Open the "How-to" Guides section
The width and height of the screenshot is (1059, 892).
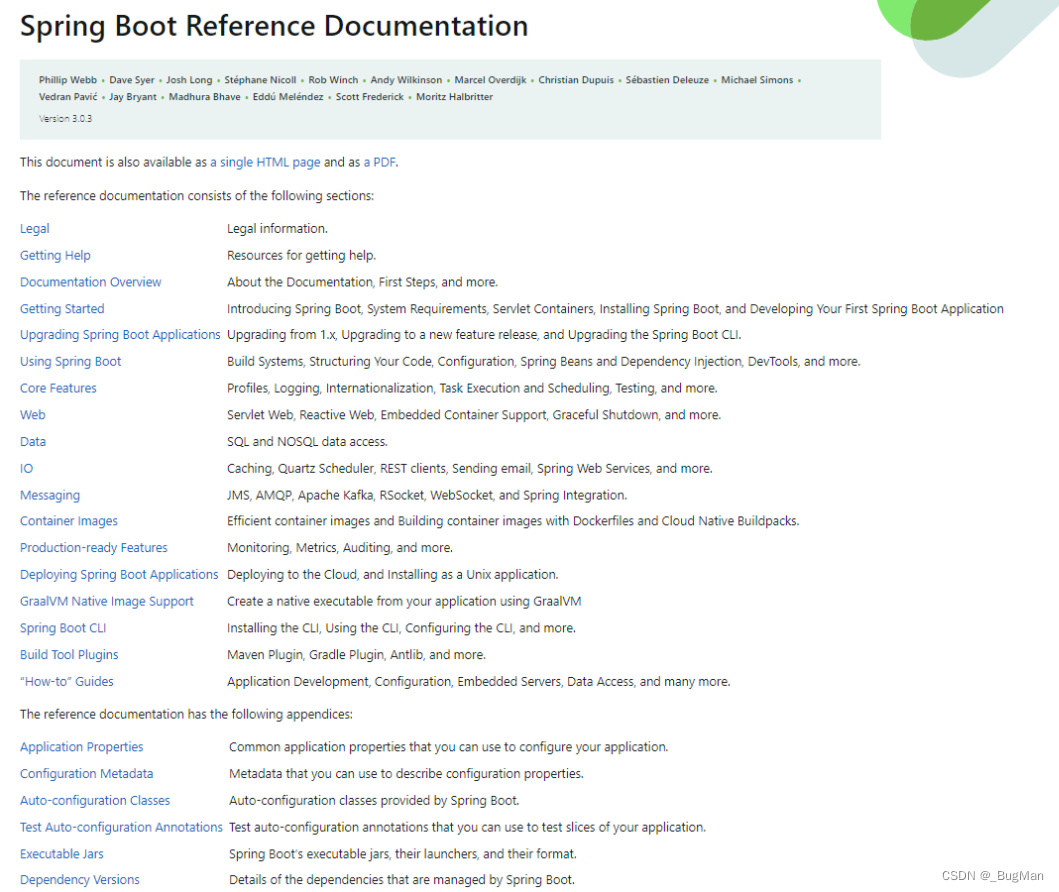(x=66, y=681)
